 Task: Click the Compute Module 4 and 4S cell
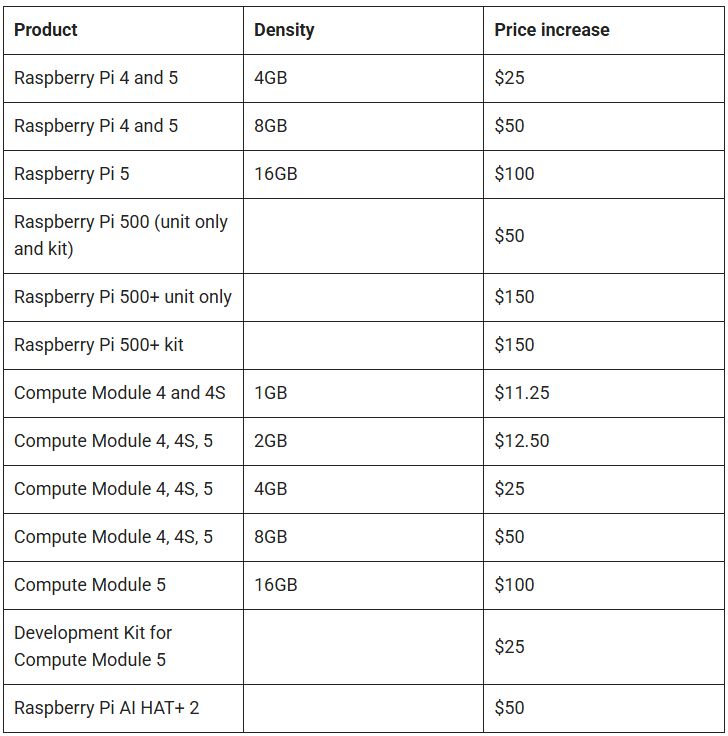[120, 393]
